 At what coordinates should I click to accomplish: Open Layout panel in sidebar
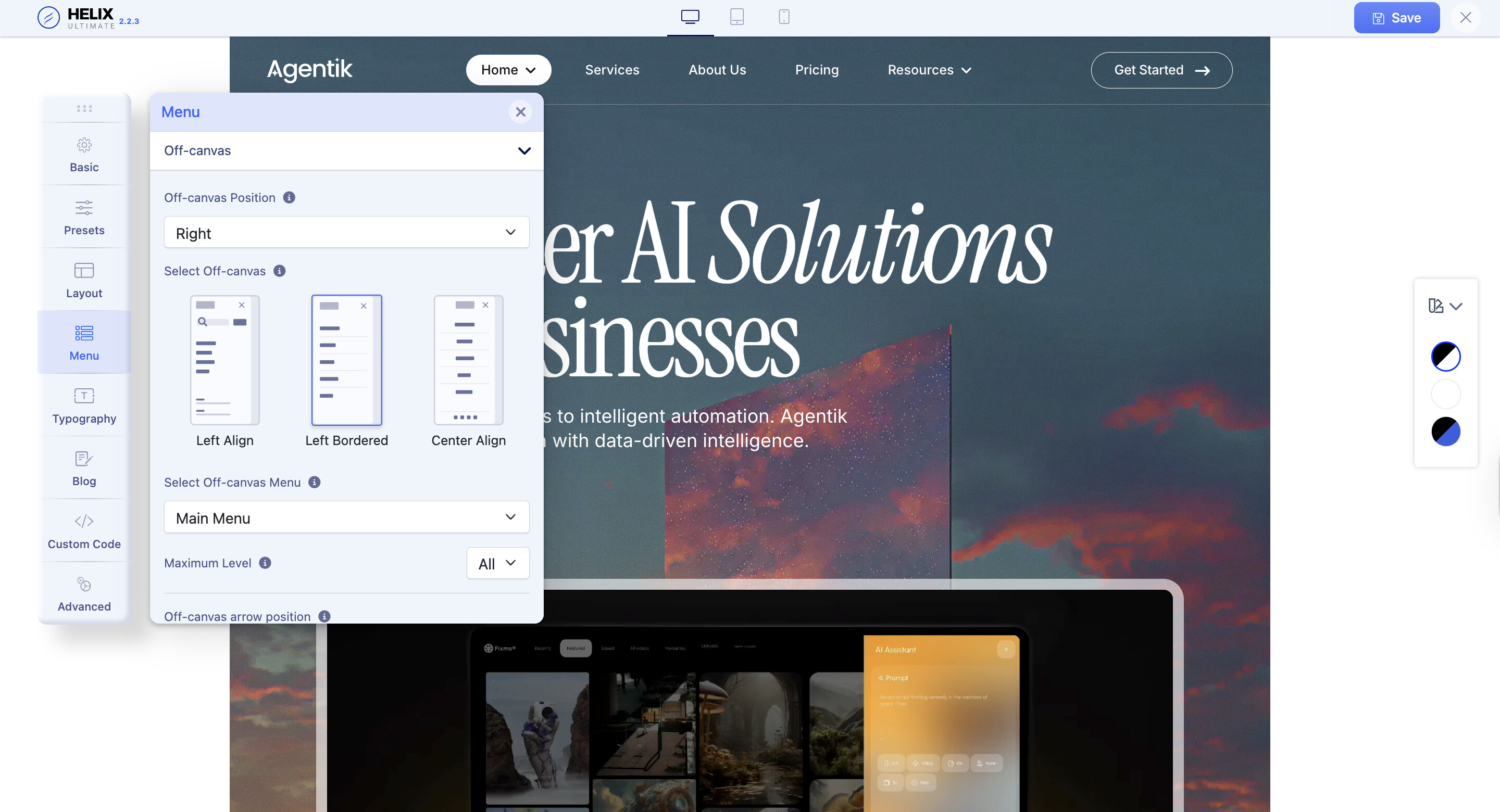point(84,281)
